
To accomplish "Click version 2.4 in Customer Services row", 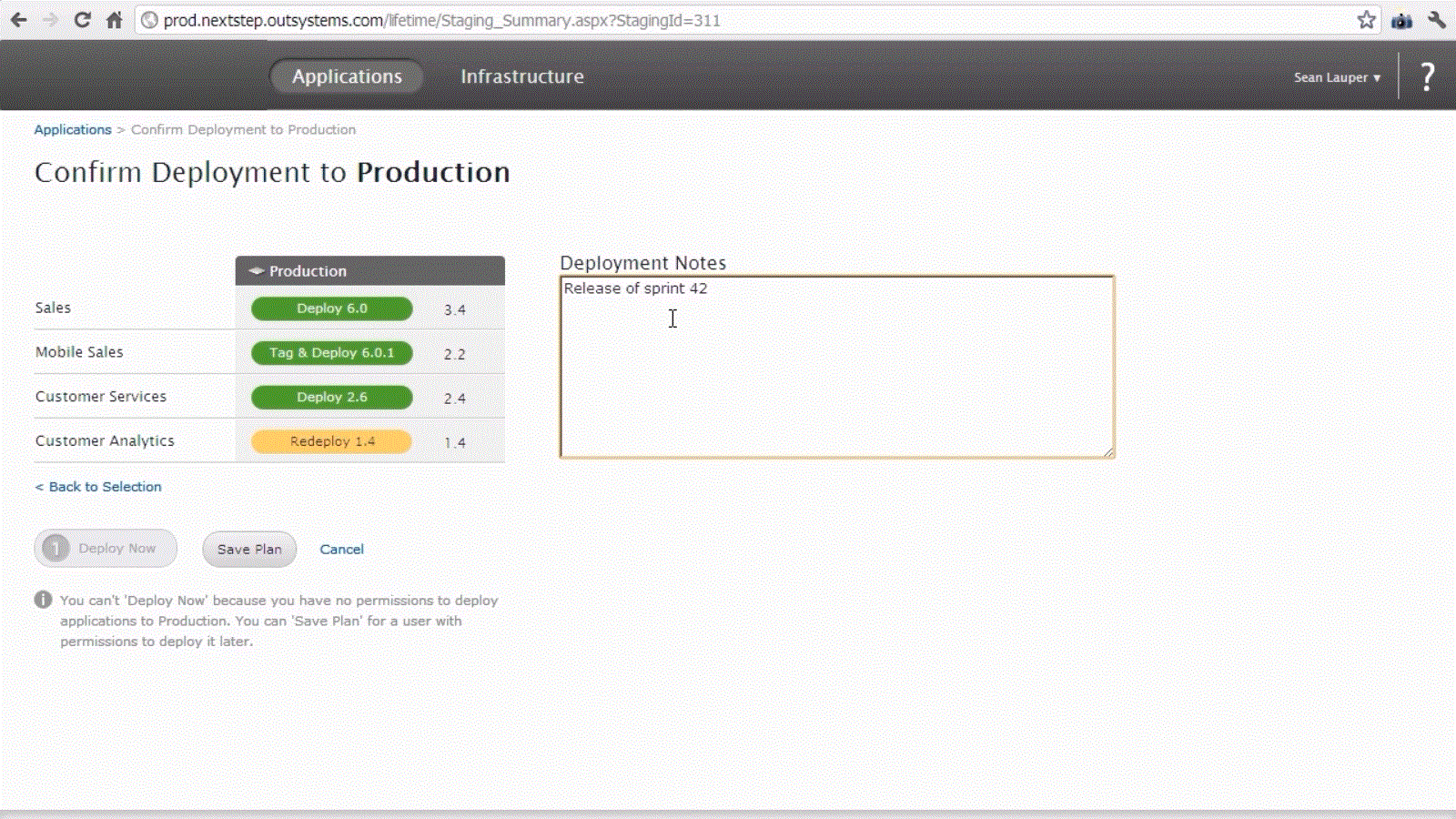I will click(x=455, y=399).
